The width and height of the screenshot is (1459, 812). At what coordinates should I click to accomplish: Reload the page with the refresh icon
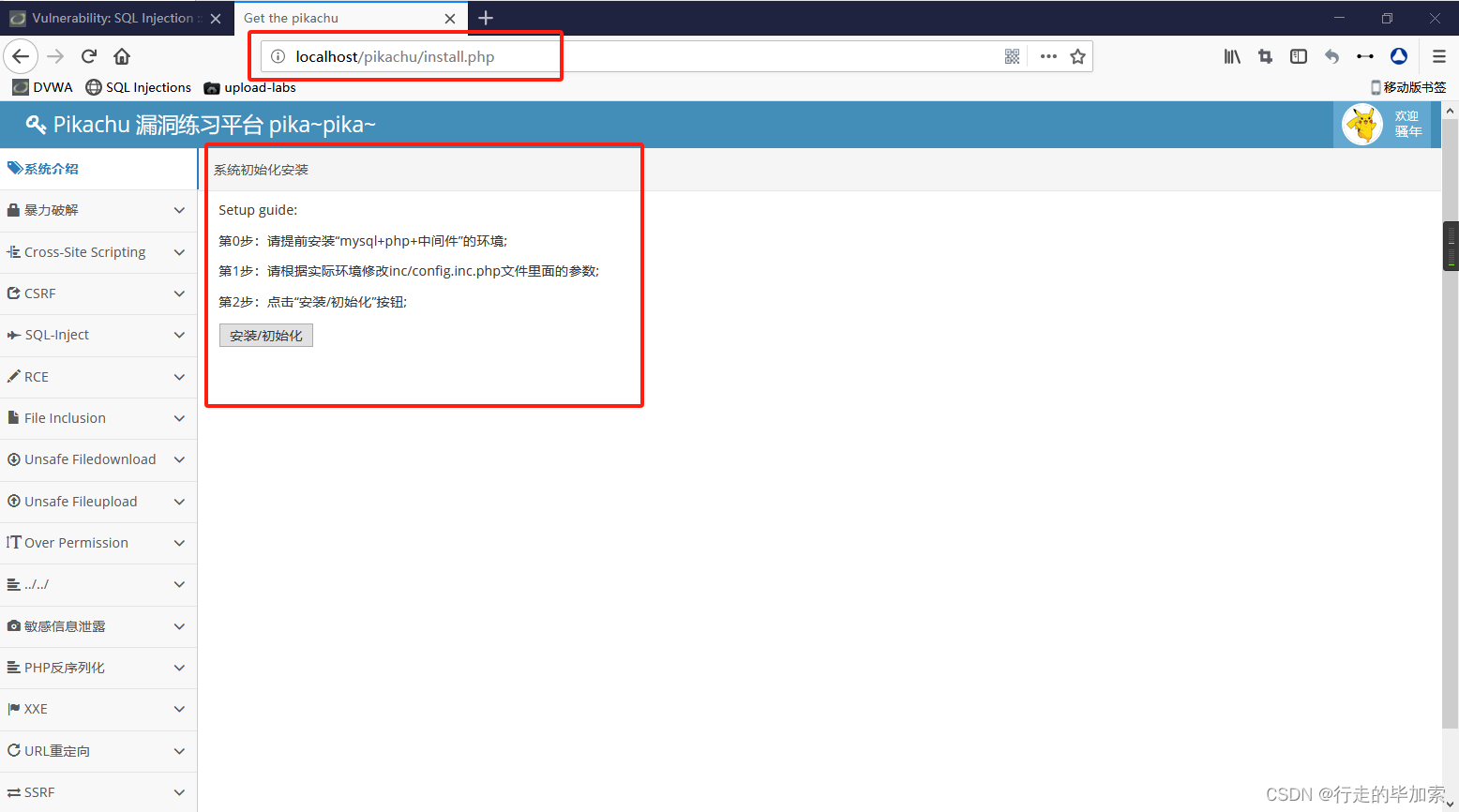(89, 56)
